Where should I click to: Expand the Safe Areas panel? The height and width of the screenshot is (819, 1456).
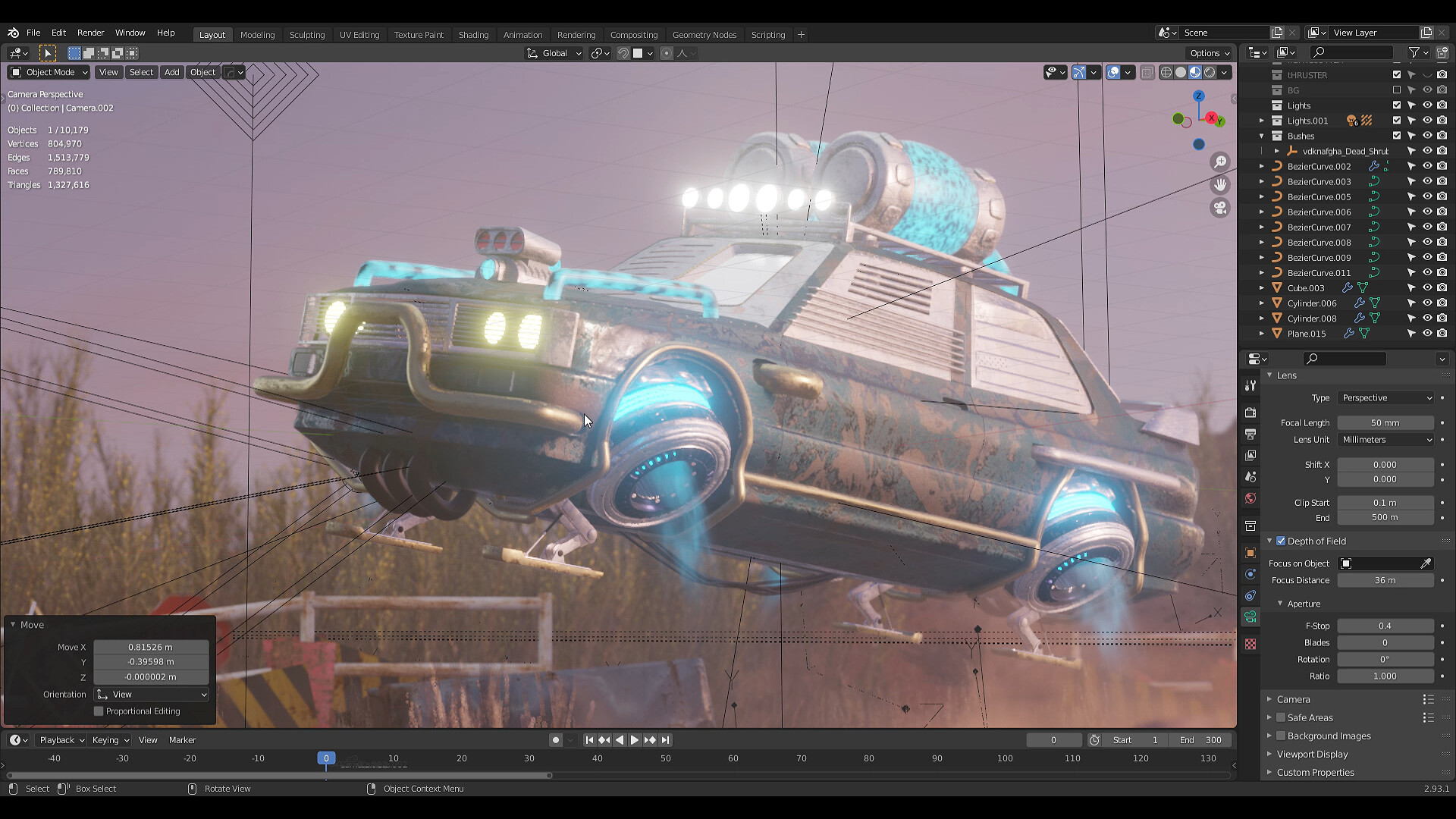(x=1269, y=717)
